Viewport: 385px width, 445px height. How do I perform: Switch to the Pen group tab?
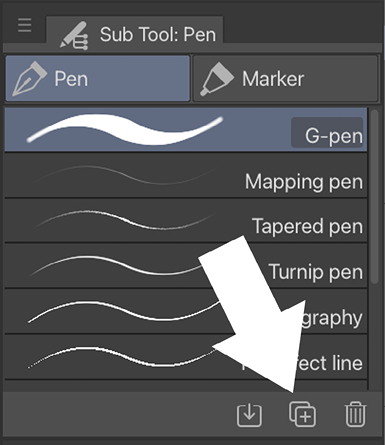point(98,79)
